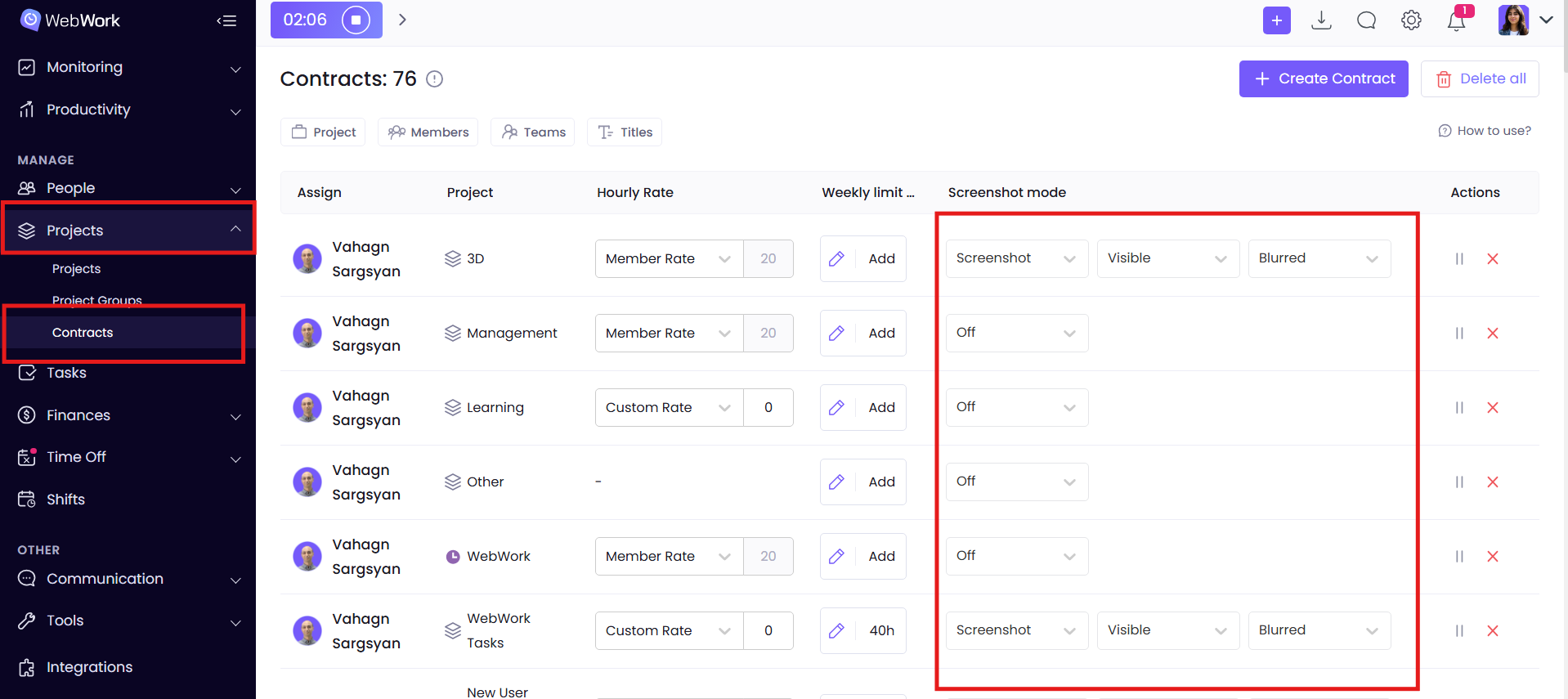Open the contracts info tooltip icon
The height and width of the screenshot is (699, 1568).
coord(435,79)
